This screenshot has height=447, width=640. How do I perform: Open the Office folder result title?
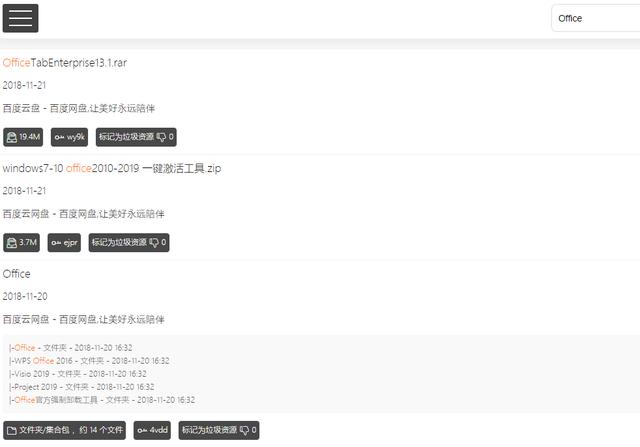pos(16,274)
